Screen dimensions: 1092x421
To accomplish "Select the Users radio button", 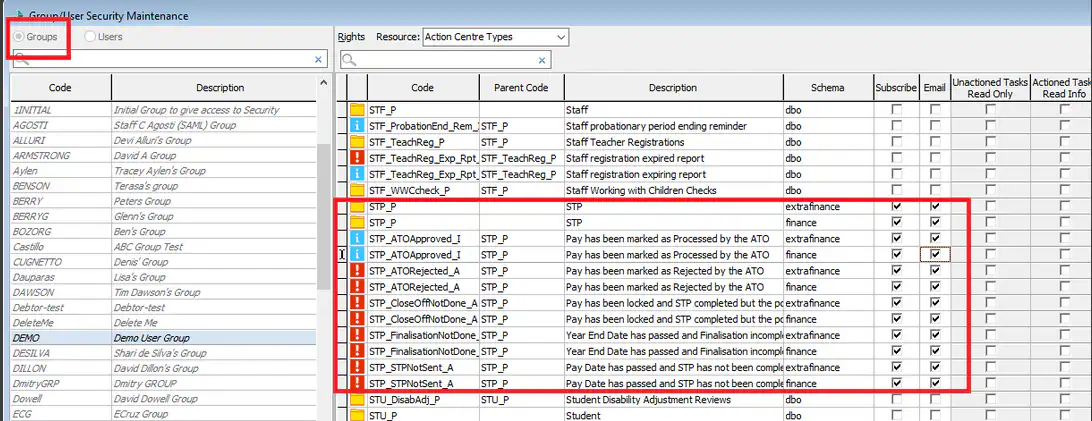I will tap(90, 37).
